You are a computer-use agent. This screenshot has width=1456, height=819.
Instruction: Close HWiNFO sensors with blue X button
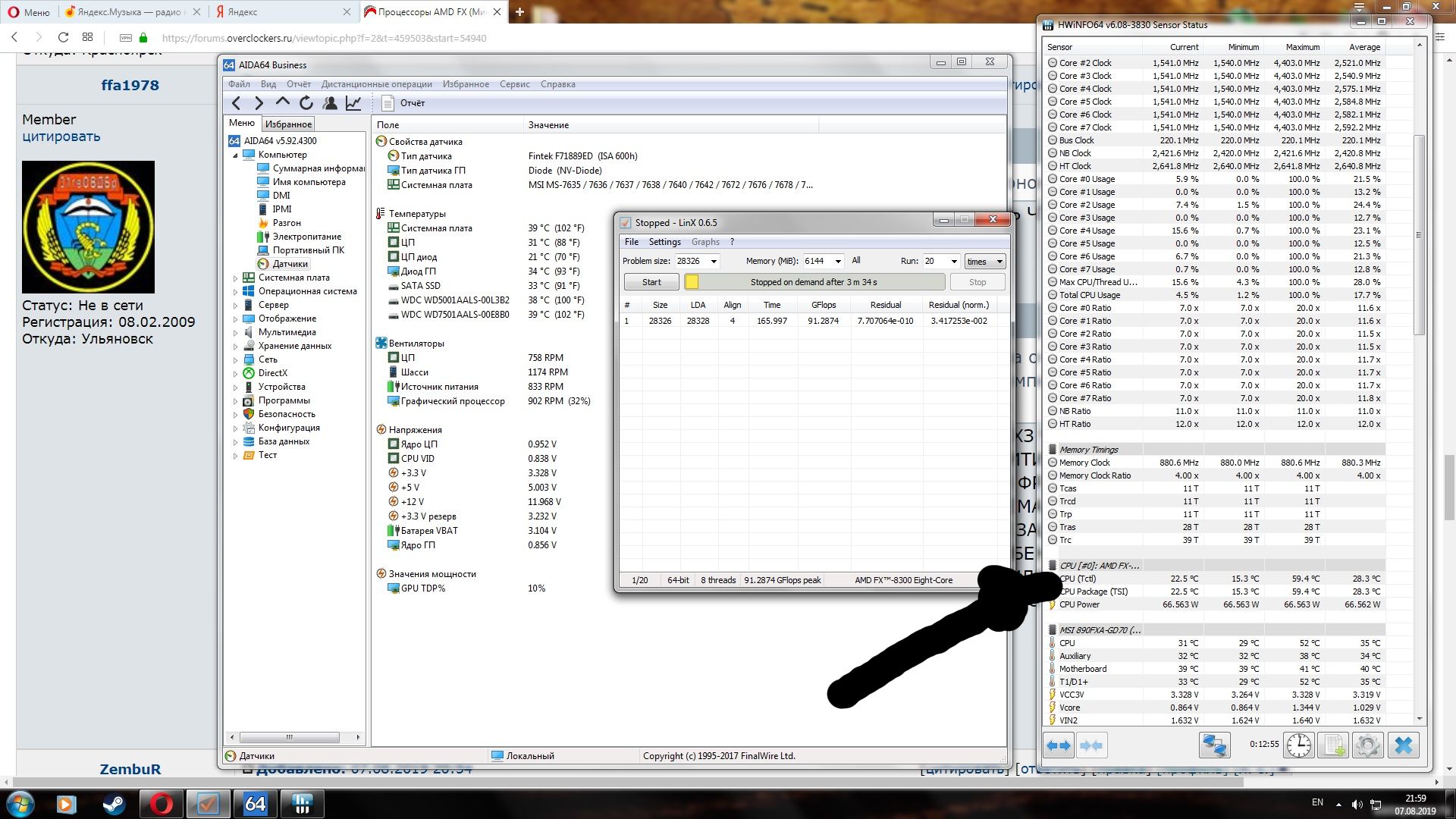point(1403,745)
